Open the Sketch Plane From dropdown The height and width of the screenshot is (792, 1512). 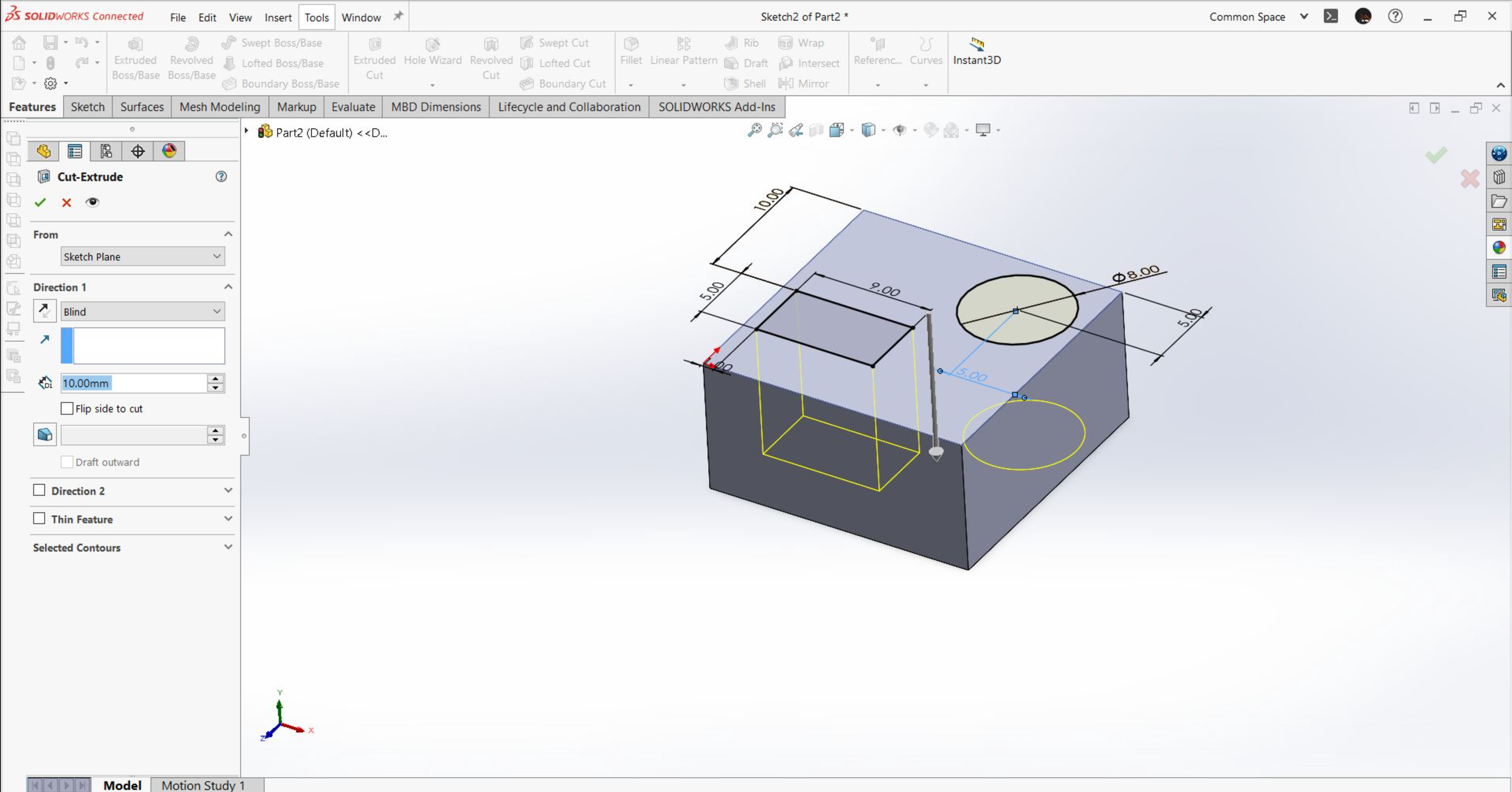pyautogui.click(x=142, y=256)
